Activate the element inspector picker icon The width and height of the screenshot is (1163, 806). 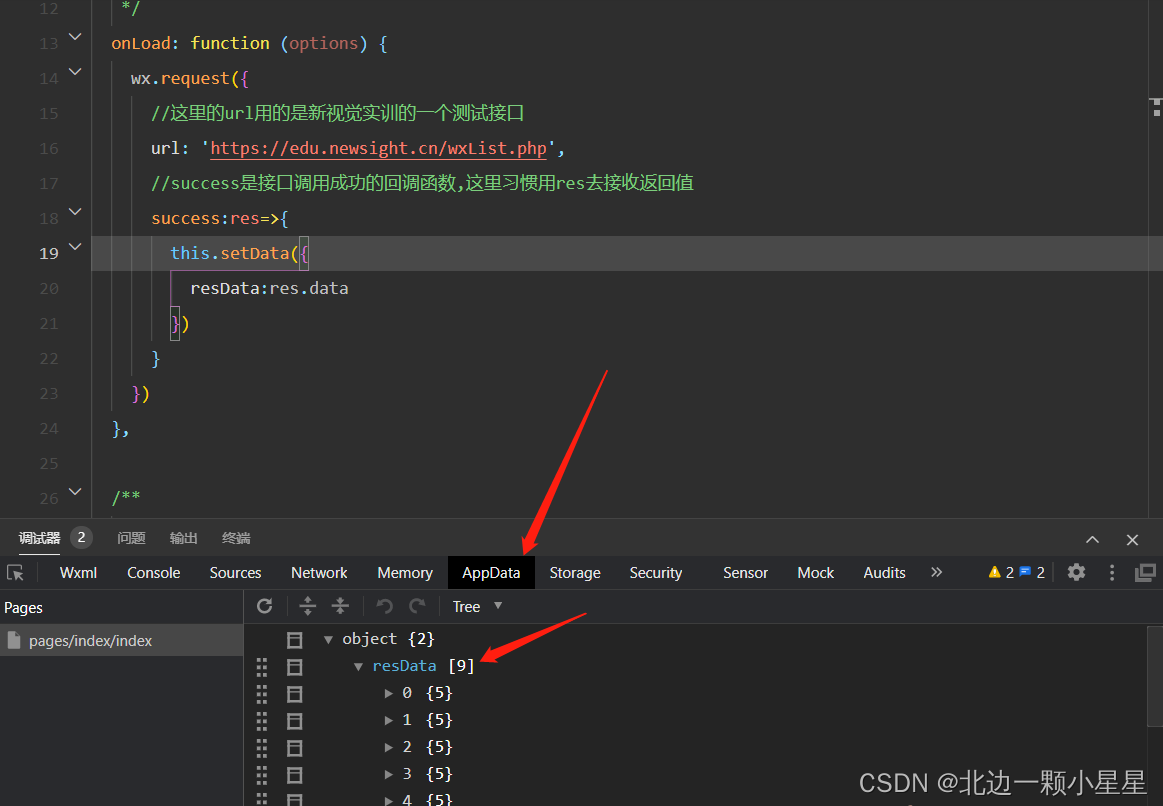16,572
